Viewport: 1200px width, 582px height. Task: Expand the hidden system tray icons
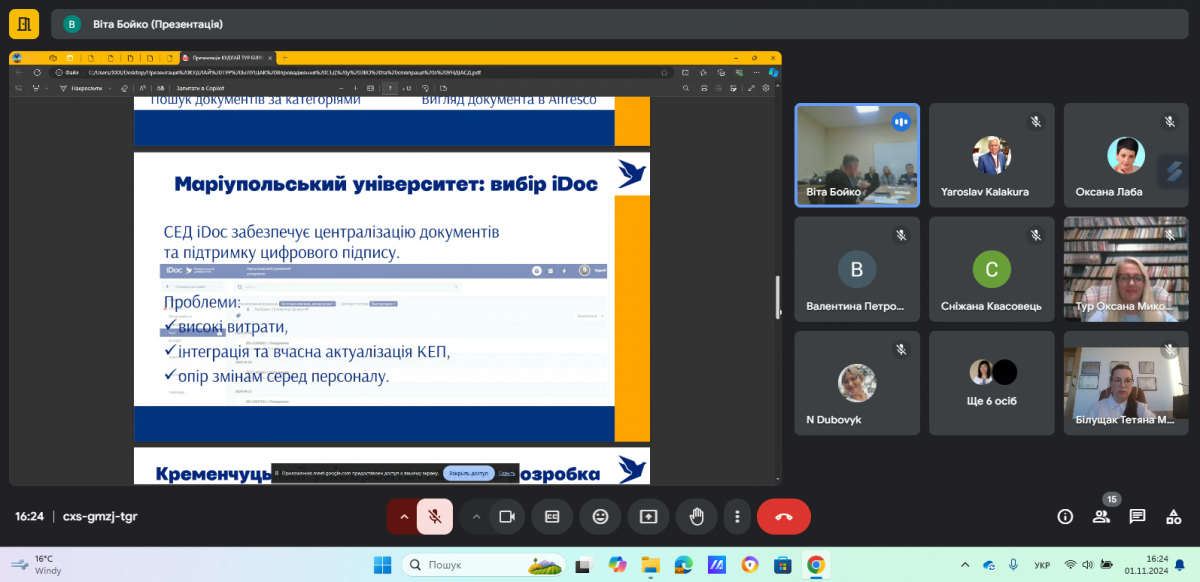(x=965, y=565)
